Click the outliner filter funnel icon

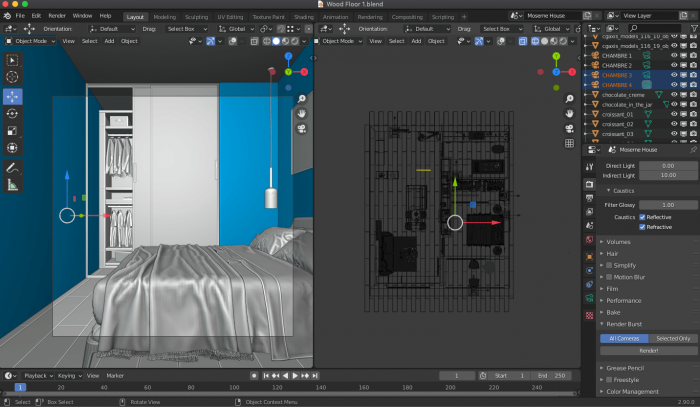click(x=694, y=28)
